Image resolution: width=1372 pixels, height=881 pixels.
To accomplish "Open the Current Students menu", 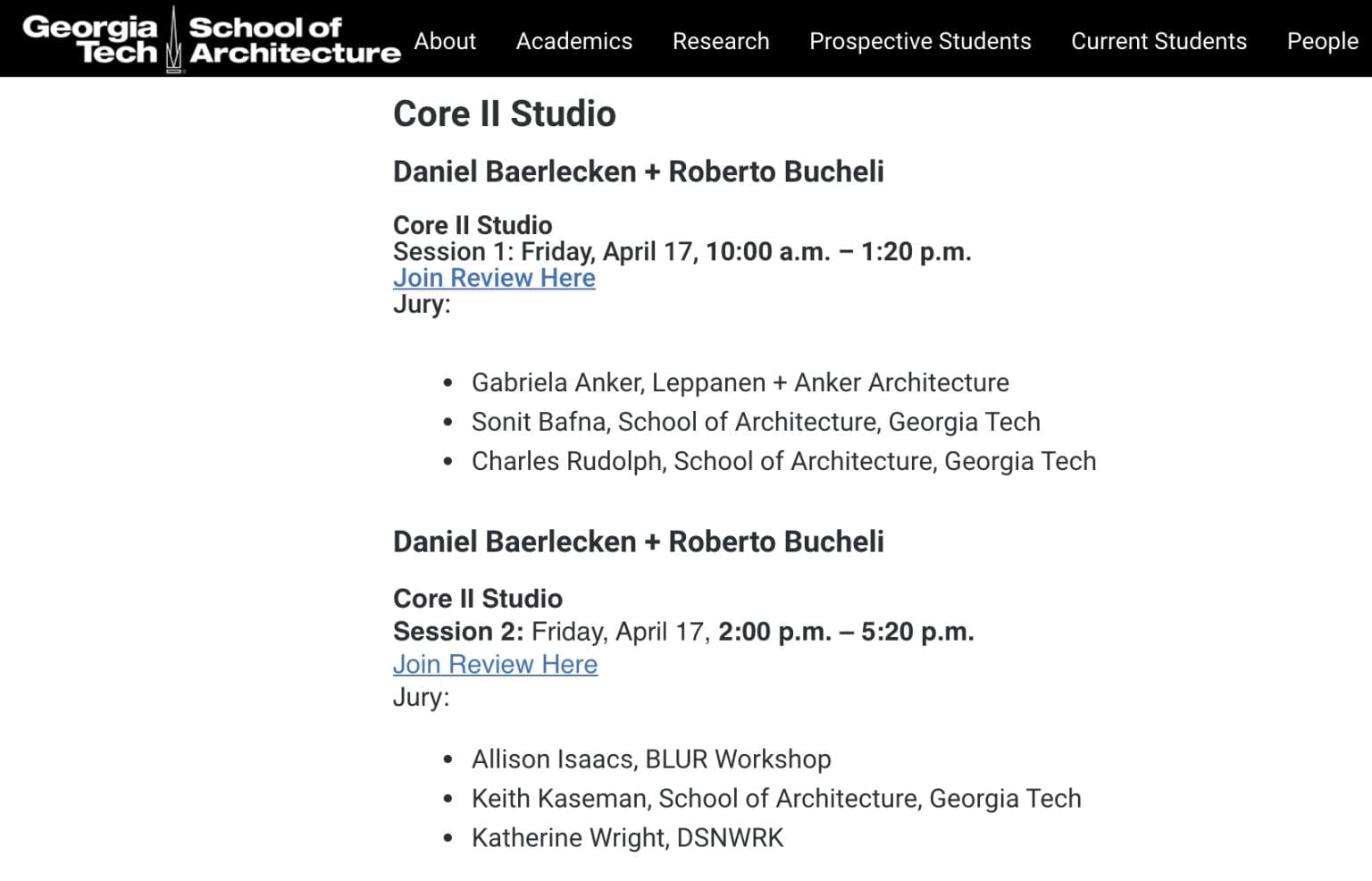I will point(1158,41).
